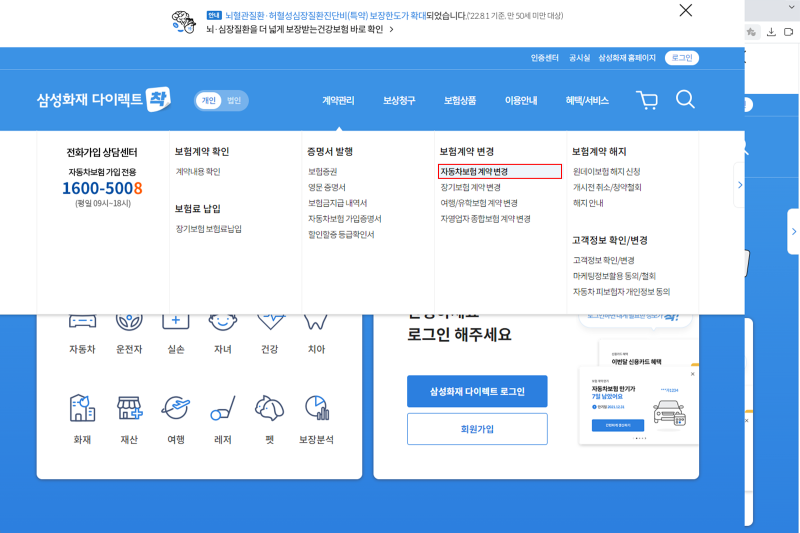Image resolution: width=800 pixels, height=533 pixels.
Task: Click 삼성화재 다이렉트 로그인 button
Action: (477, 391)
